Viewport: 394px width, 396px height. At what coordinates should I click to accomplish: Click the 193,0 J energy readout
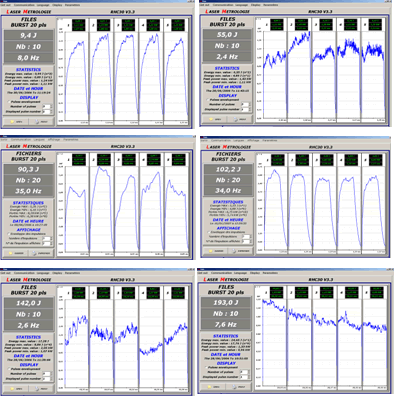[x=226, y=302]
